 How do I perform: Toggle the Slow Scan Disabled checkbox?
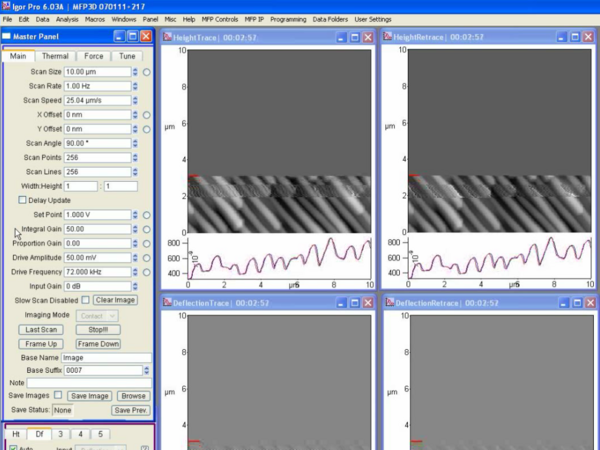pos(86,300)
